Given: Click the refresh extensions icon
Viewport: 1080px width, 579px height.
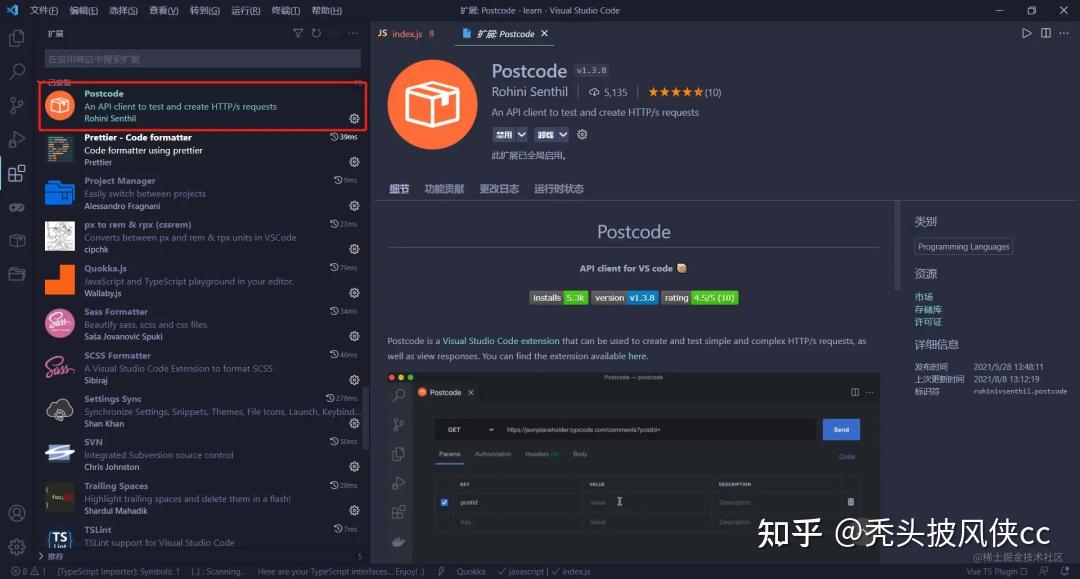Looking at the screenshot, I should click(316, 33).
